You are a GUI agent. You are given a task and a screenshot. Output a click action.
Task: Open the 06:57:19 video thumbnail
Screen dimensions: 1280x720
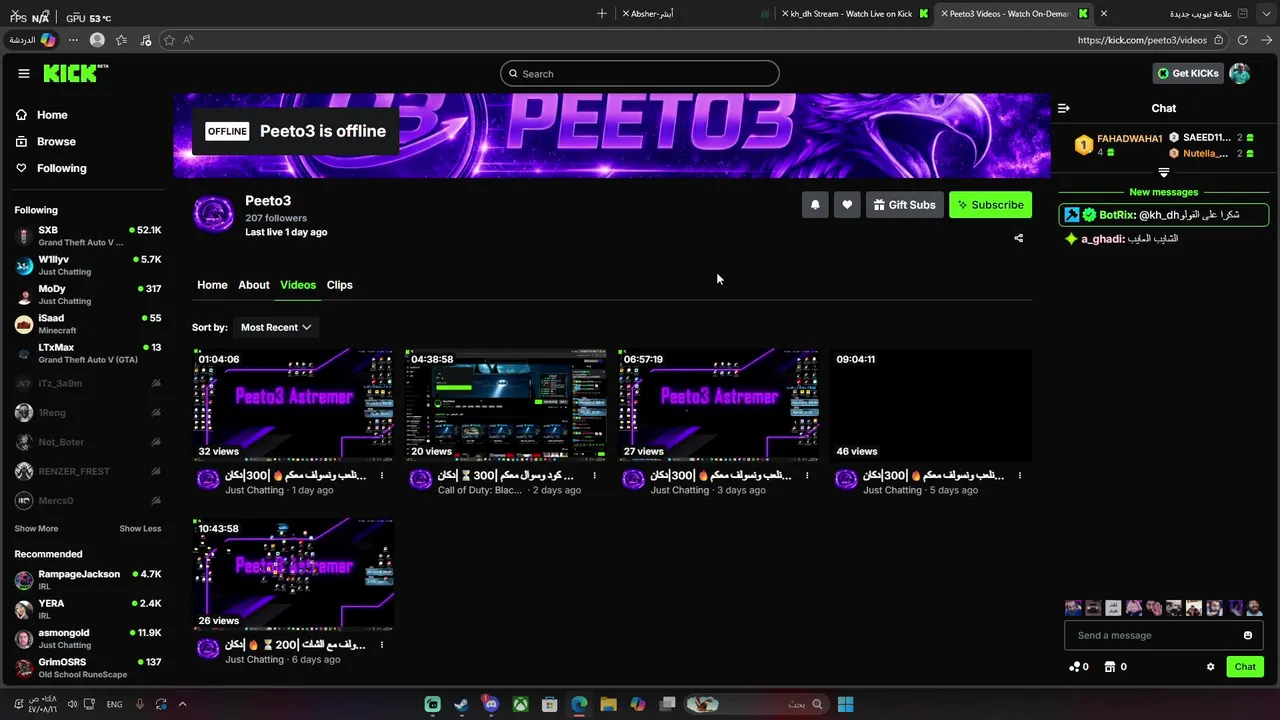[718, 405]
